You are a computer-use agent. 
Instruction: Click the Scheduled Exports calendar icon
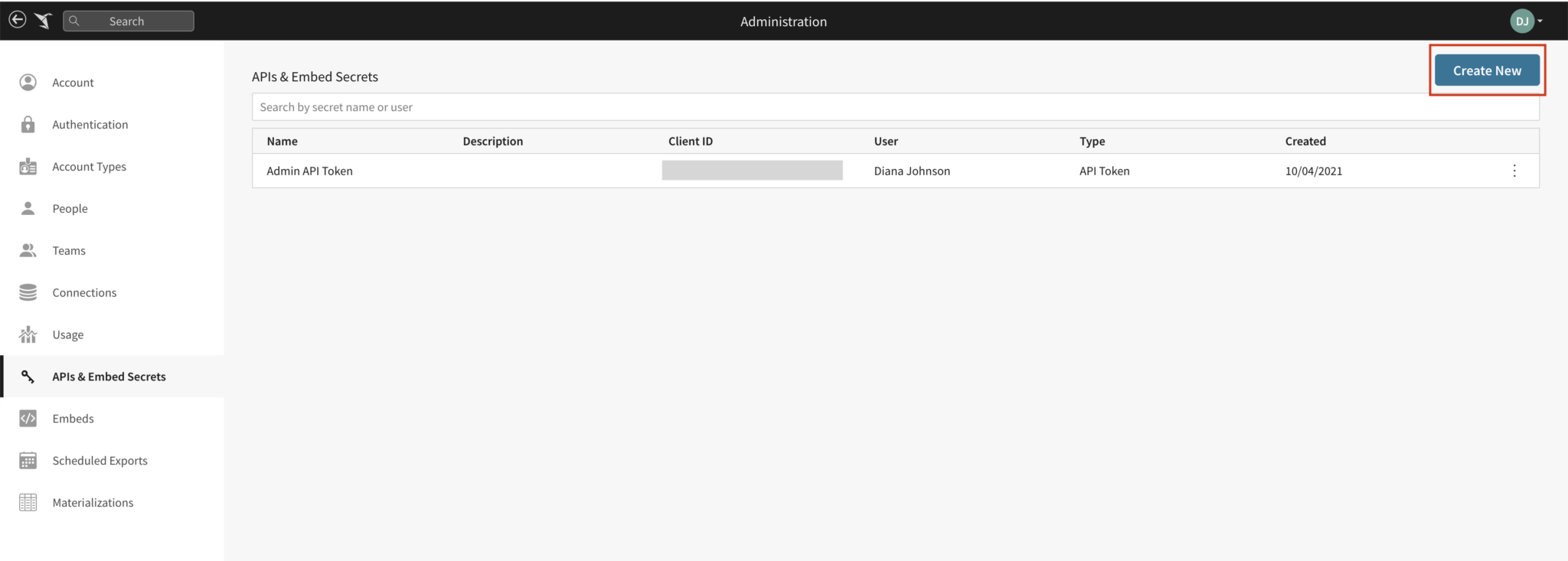point(28,461)
